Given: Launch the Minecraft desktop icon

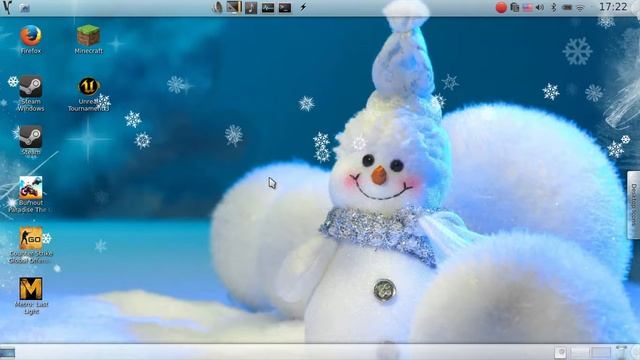Looking at the screenshot, I should 89,39.
